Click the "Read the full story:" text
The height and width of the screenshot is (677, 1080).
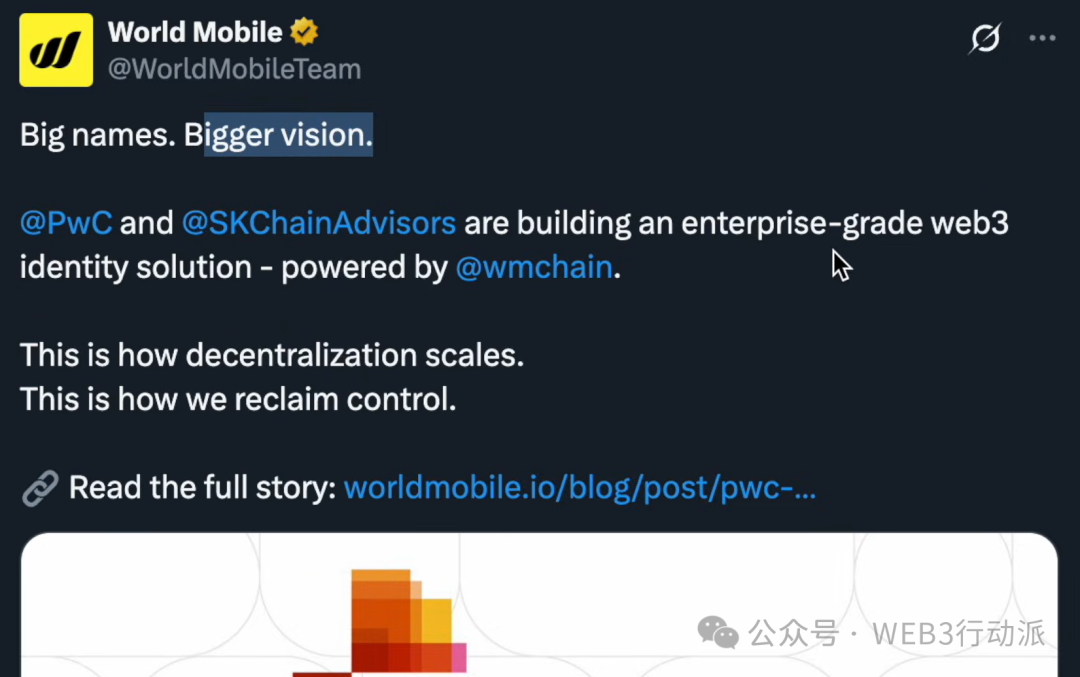tap(202, 489)
